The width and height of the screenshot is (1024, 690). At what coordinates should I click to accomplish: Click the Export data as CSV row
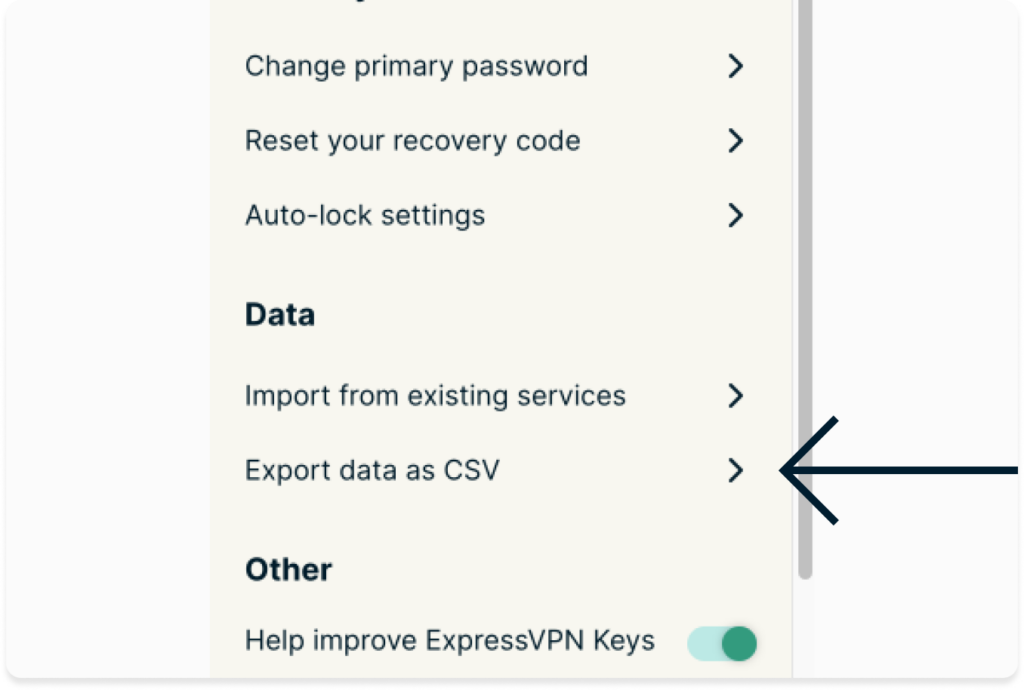click(x=490, y=470)
